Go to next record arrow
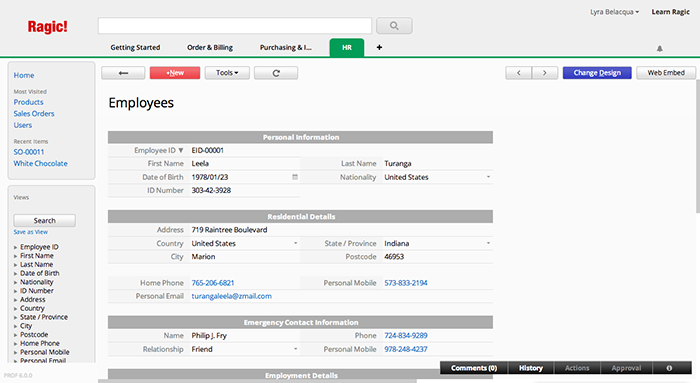Viewport: 700px width, 383px height. [x=545, y=73]
